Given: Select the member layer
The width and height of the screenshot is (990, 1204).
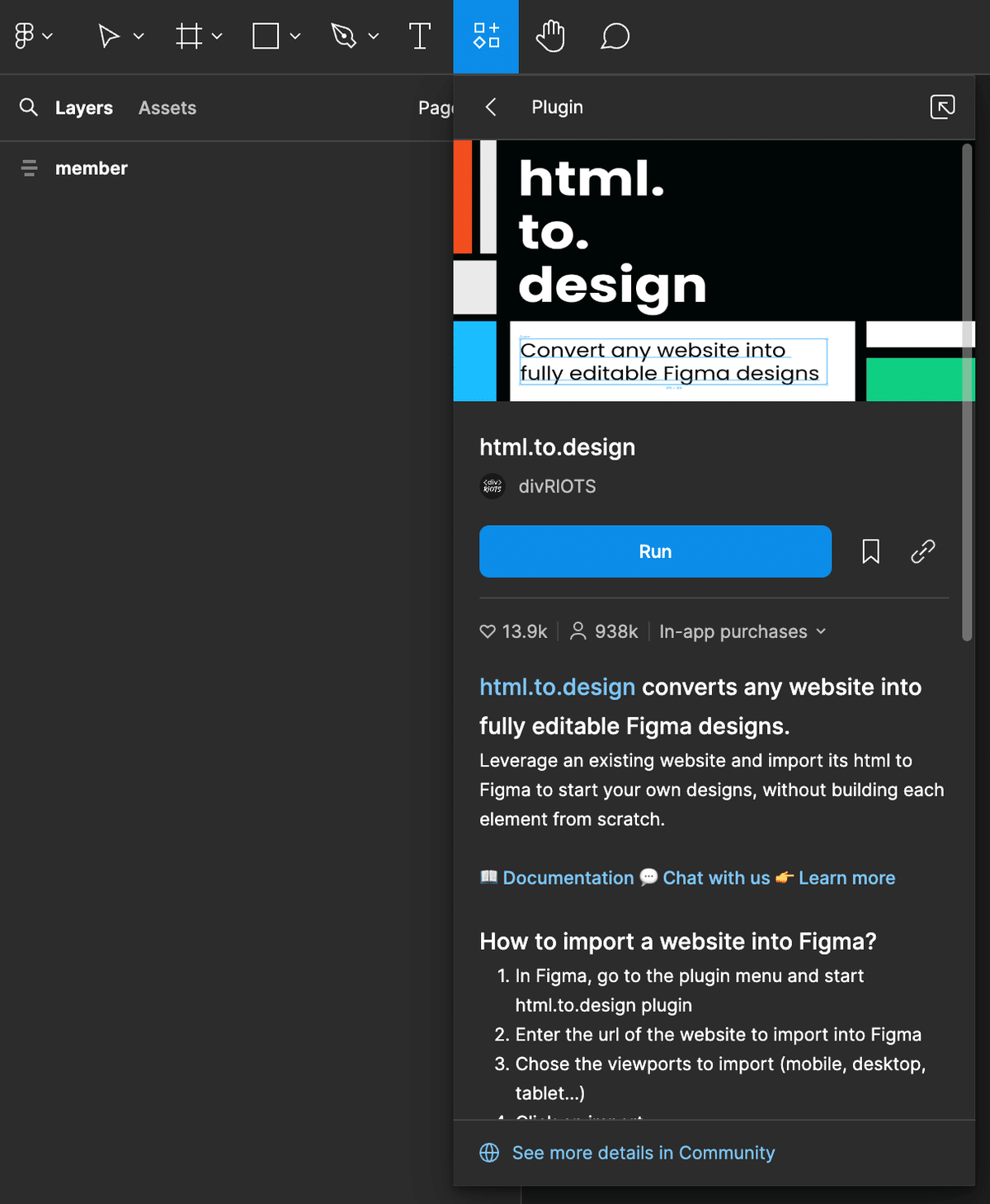Looking at the screenshot, I should pyautogui.click(x=92, y=168).
